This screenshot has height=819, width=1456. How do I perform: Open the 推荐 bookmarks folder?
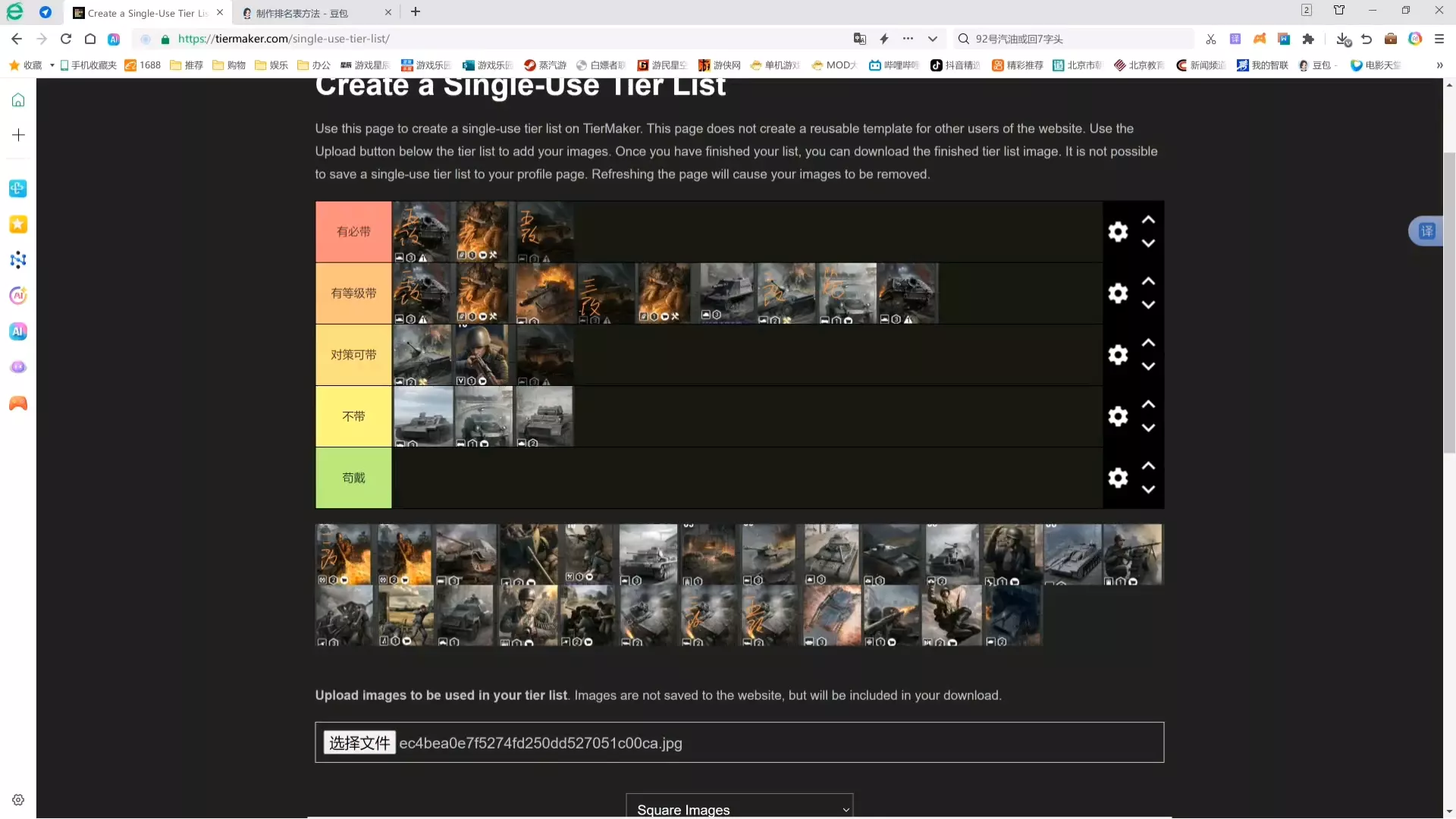pyautogui.click(x=187, y=65)
